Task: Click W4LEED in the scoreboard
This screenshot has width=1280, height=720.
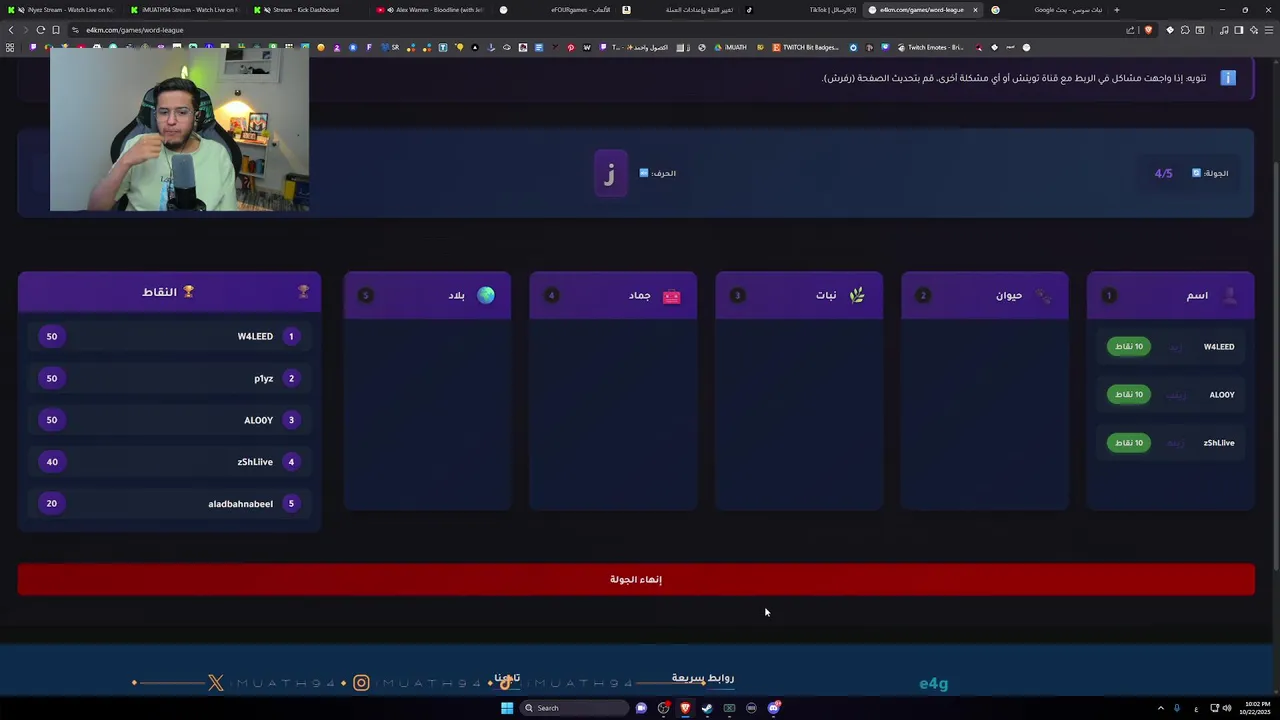Action: coord(255,336)
